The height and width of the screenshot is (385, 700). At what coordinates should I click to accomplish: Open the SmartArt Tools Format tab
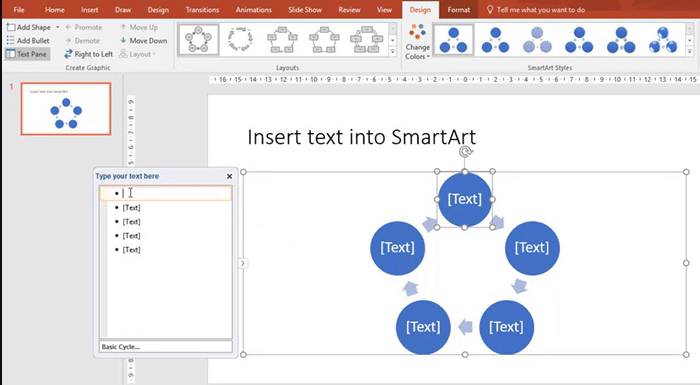(458, 9)
